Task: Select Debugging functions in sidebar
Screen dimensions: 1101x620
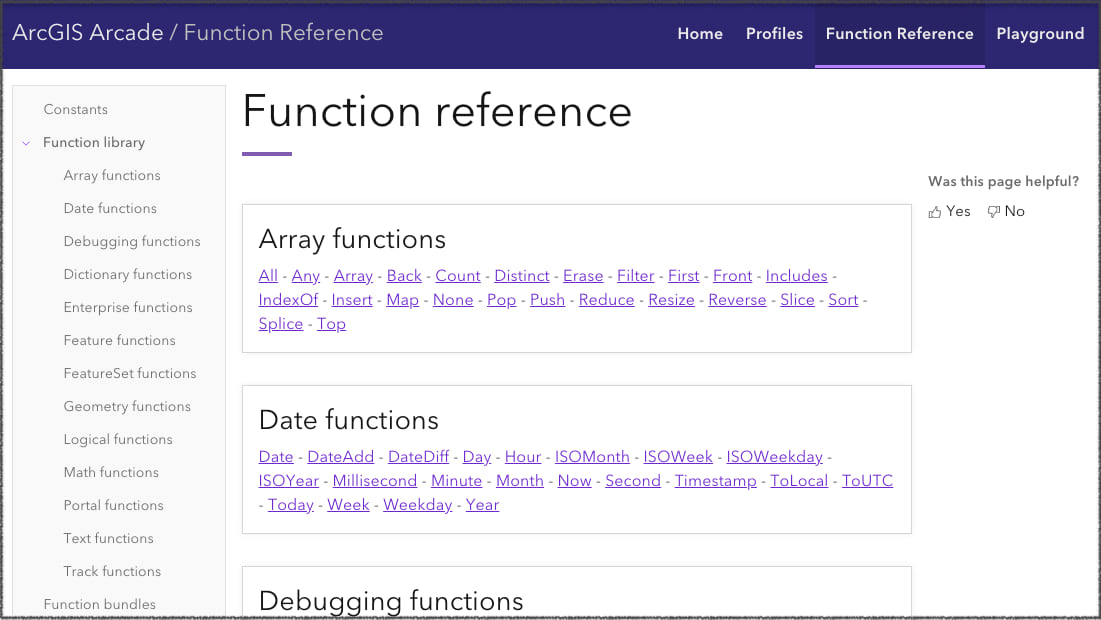Action: 132,242
